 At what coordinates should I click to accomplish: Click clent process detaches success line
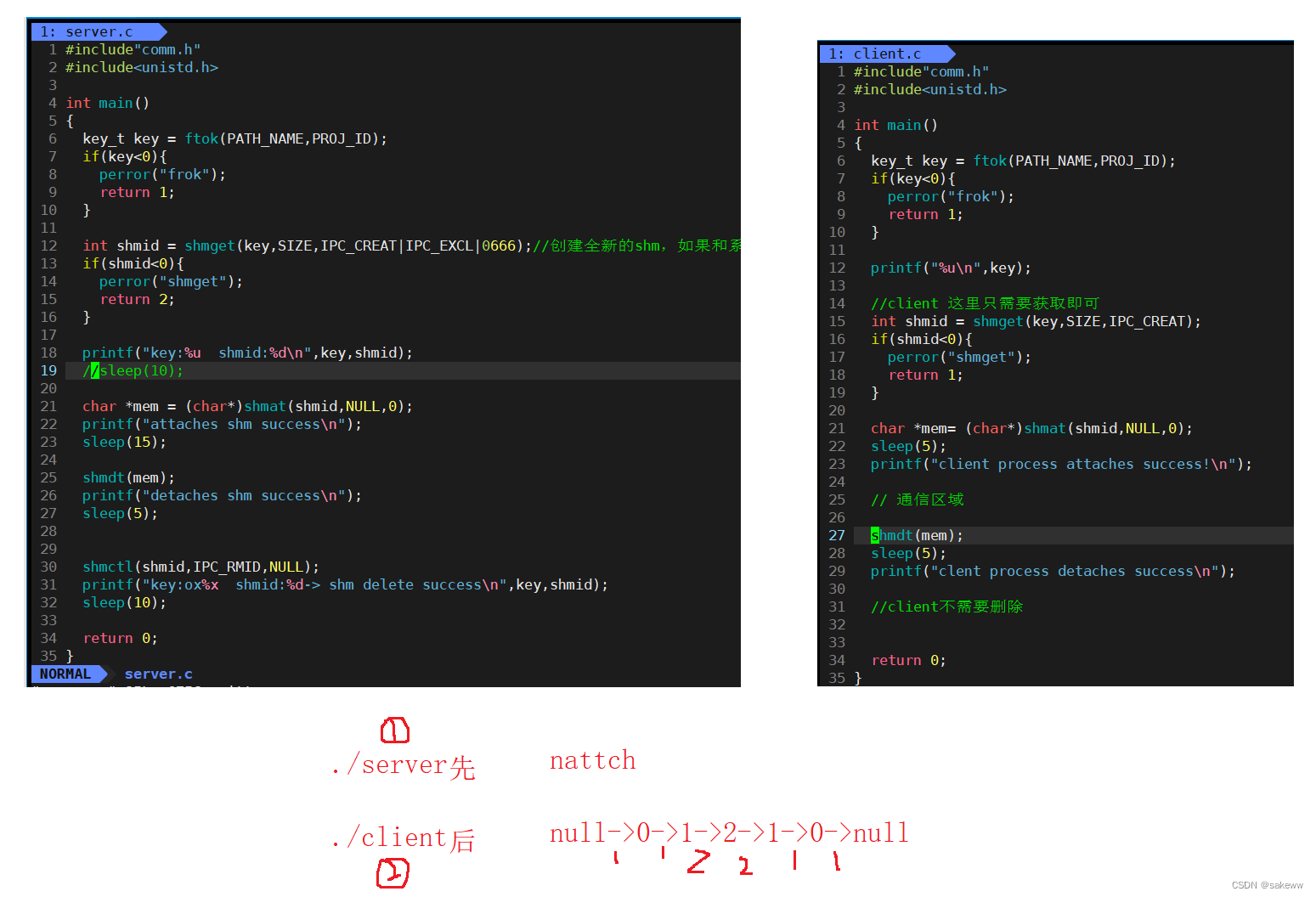tap(1053, 571)
